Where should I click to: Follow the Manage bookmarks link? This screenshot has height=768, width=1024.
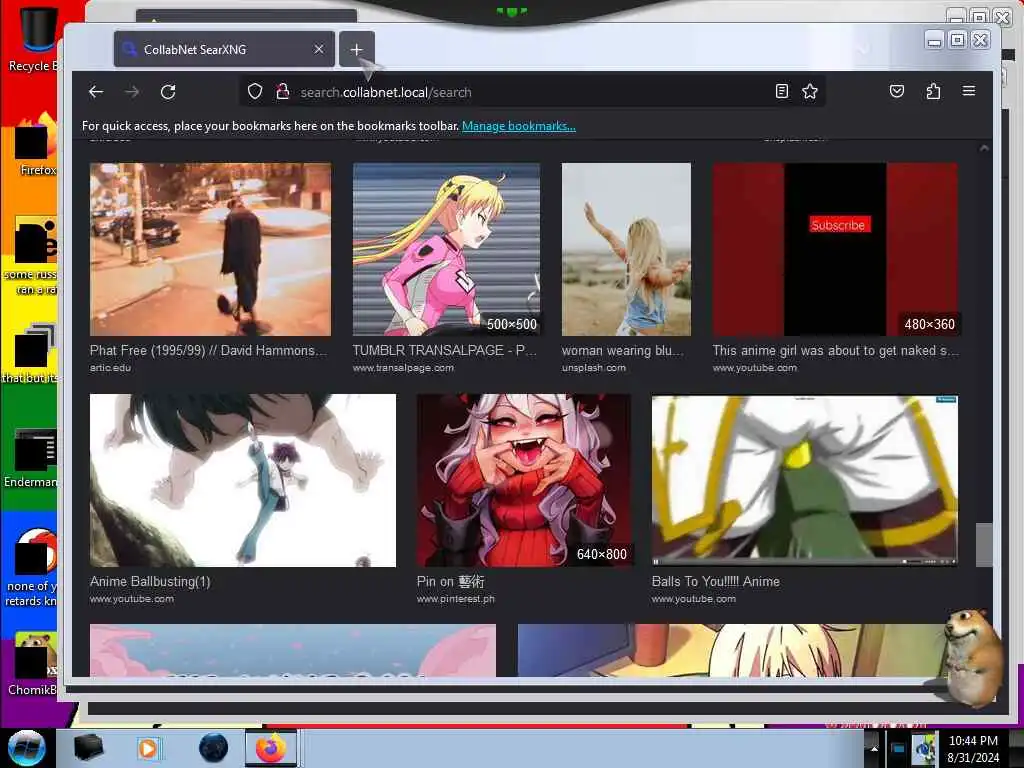tap(519, 126)
